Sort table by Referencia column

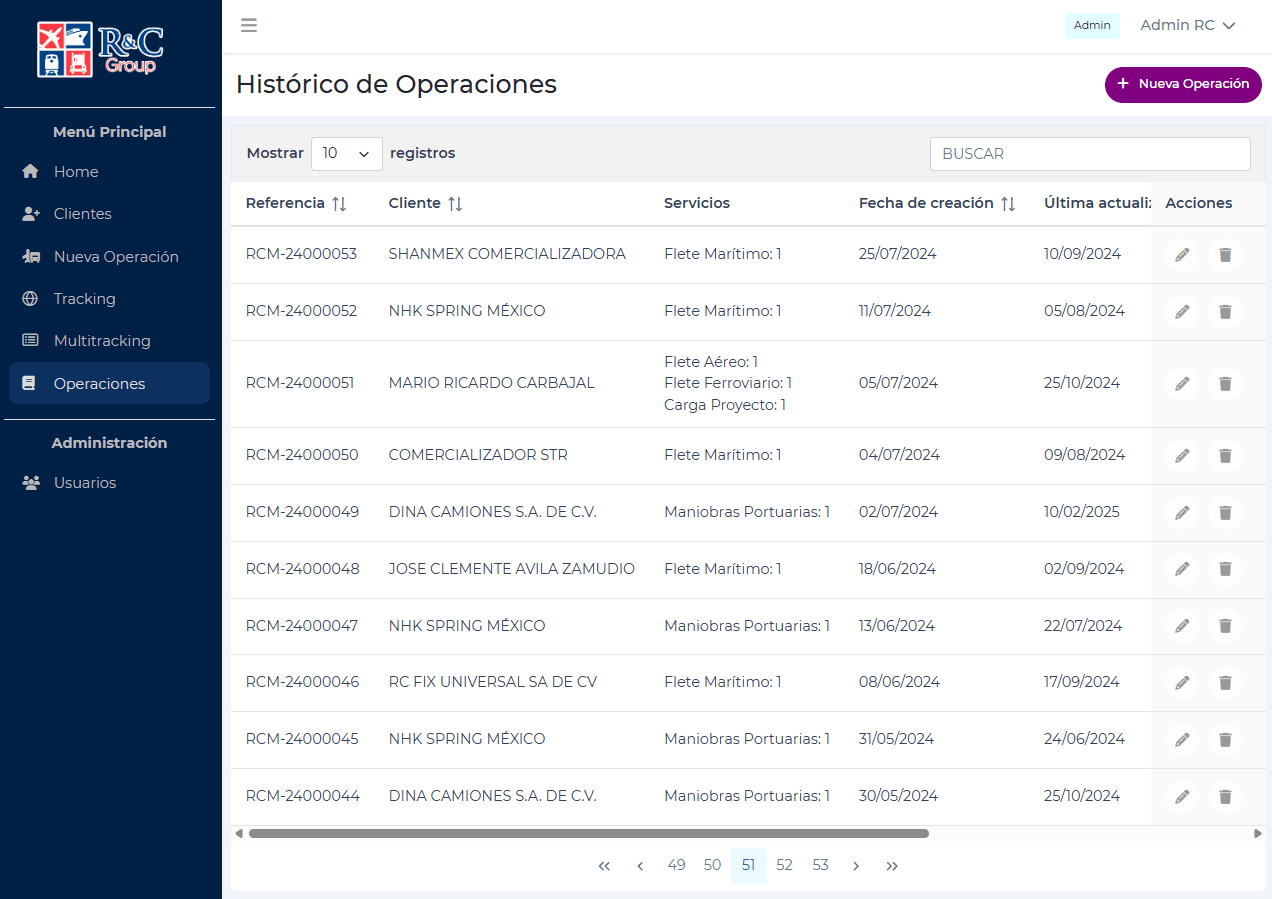[x=339, y=203]
